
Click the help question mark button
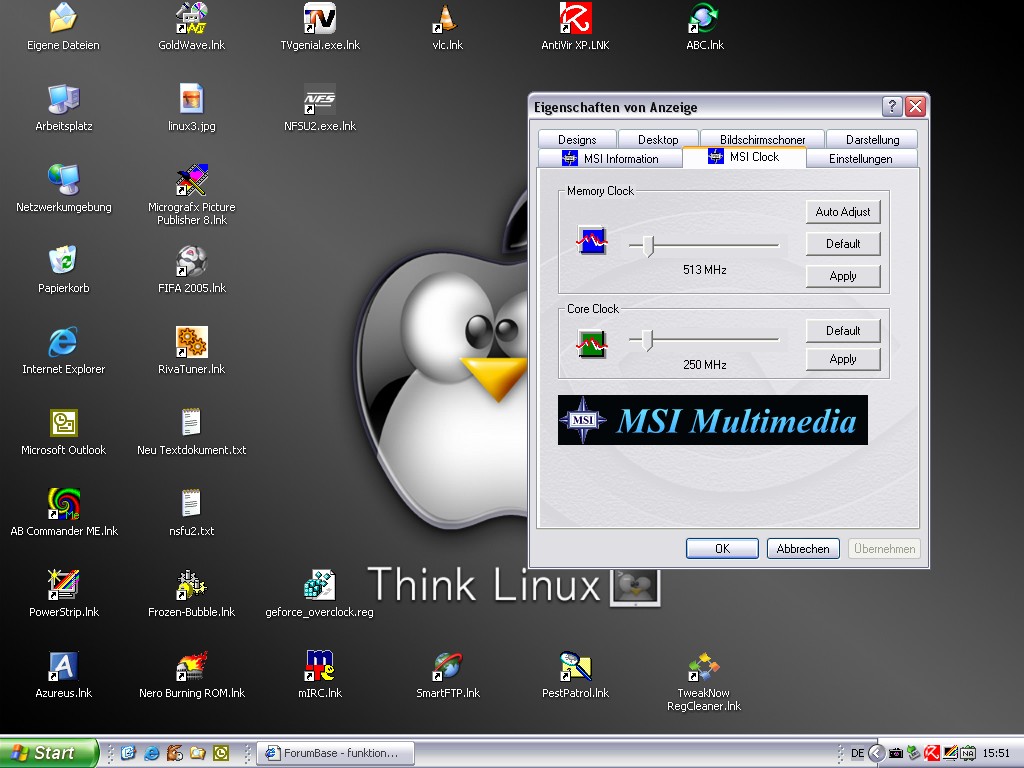point(892,106)
